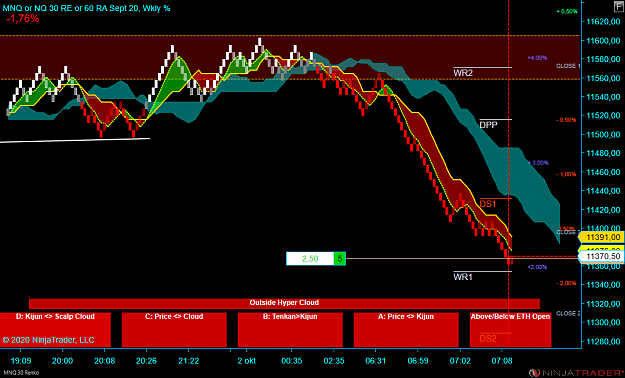
Task: Click the -1,00% orange percent label
Action: coord(566,174)
